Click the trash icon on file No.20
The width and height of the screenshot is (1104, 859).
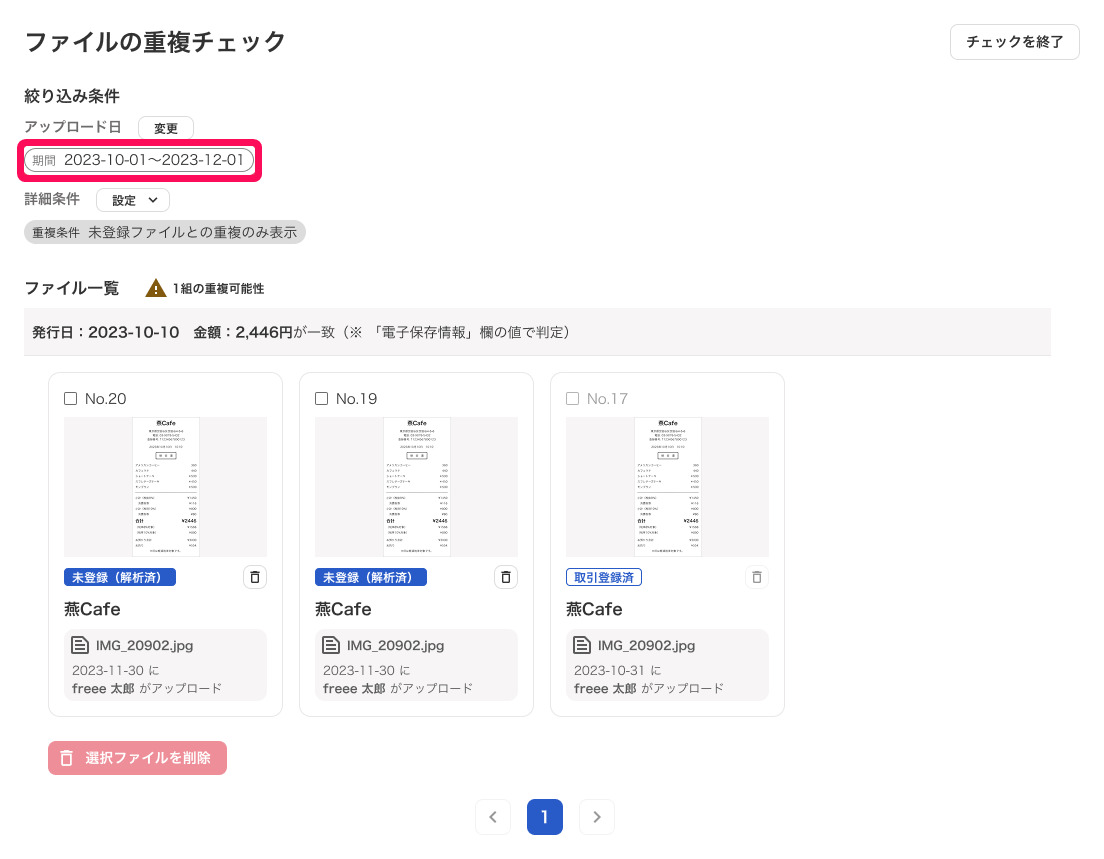(255, 577)
